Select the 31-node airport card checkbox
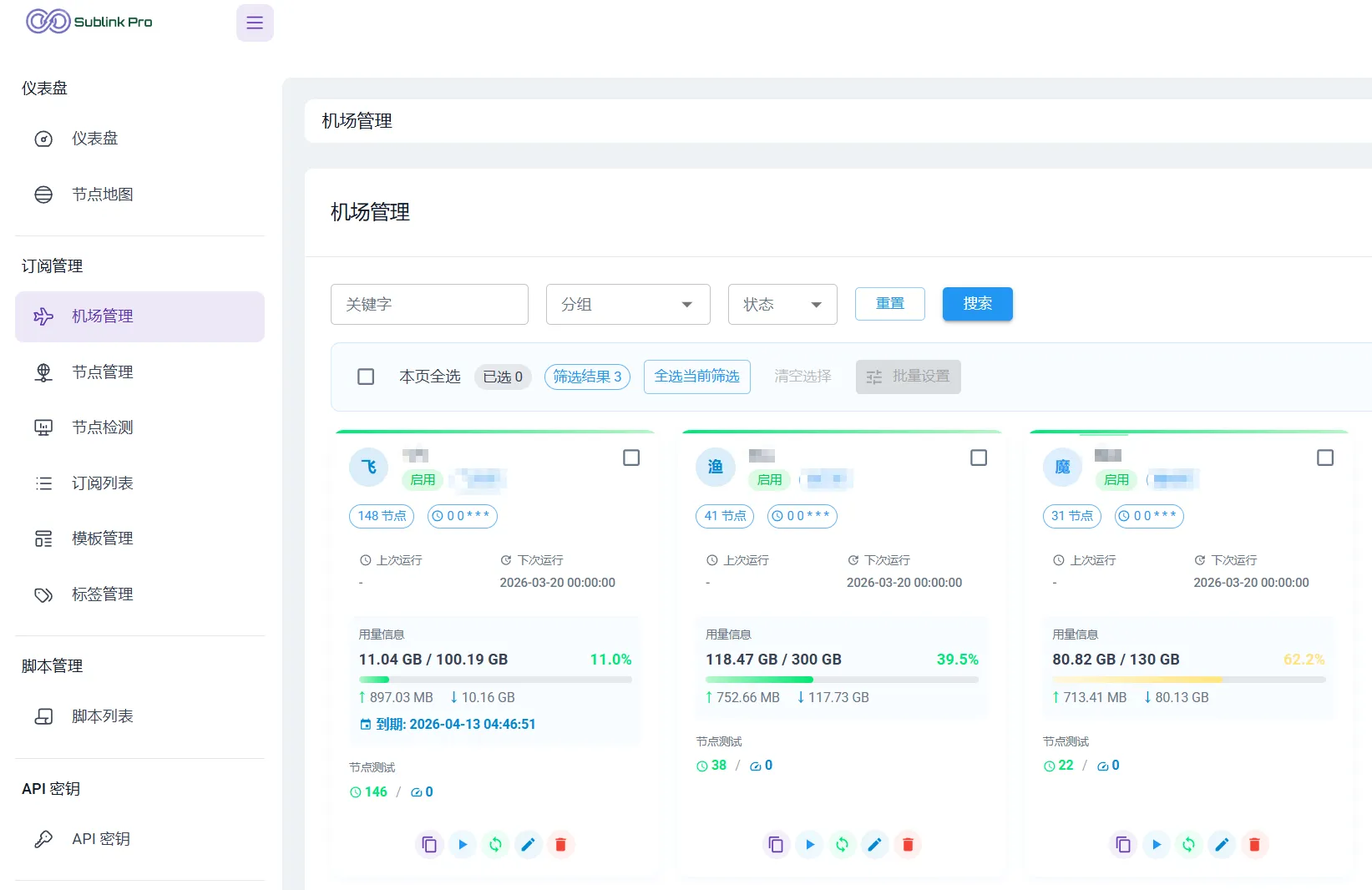1372x890 pixels. pyautogui.click(x=1324, y=458)
